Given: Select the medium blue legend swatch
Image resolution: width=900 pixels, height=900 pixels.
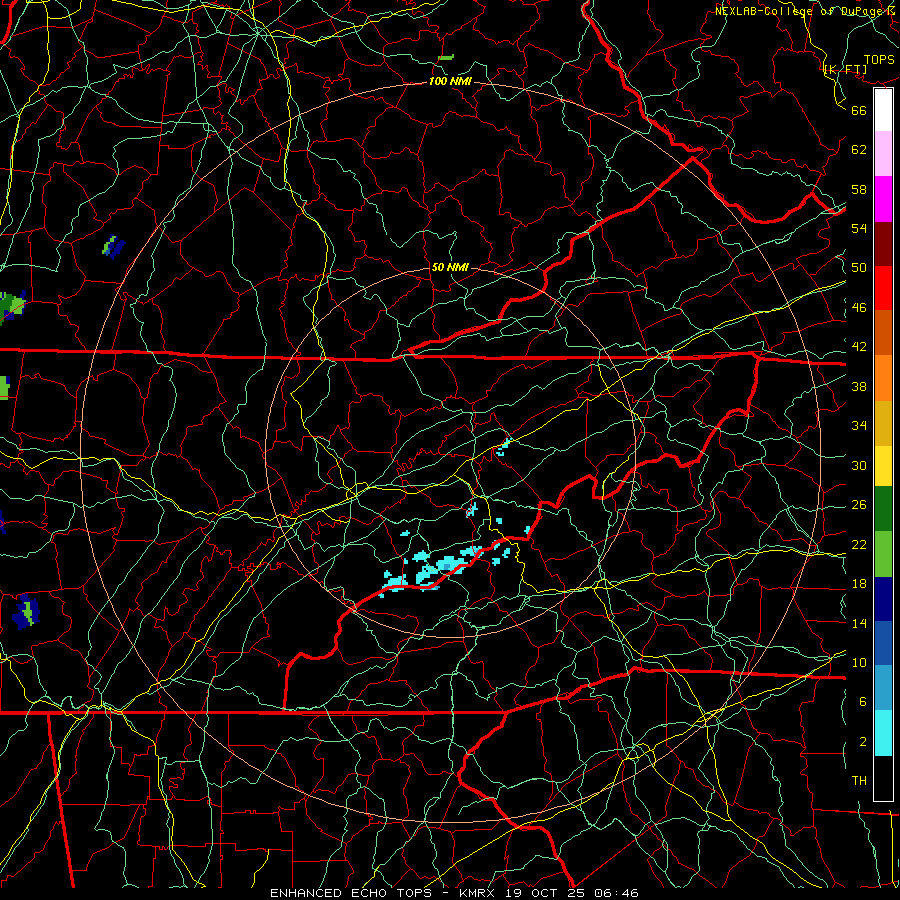Looking at the screenshot, I should coord(883,643).
